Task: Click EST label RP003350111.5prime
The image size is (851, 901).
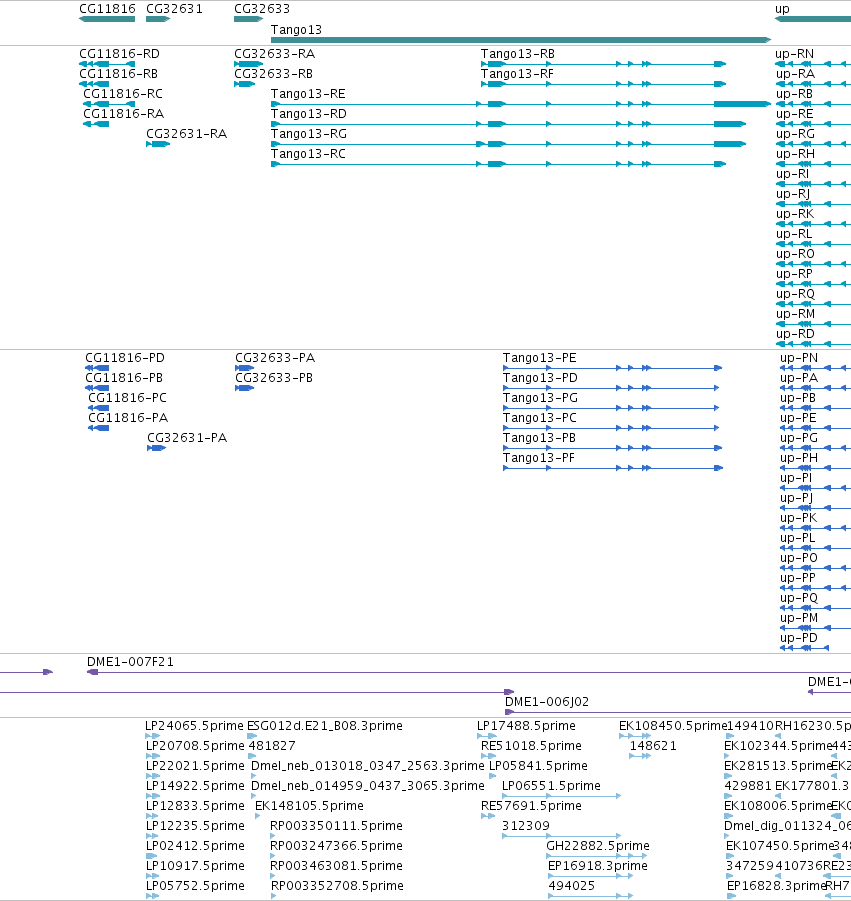Action: (336, 826)
